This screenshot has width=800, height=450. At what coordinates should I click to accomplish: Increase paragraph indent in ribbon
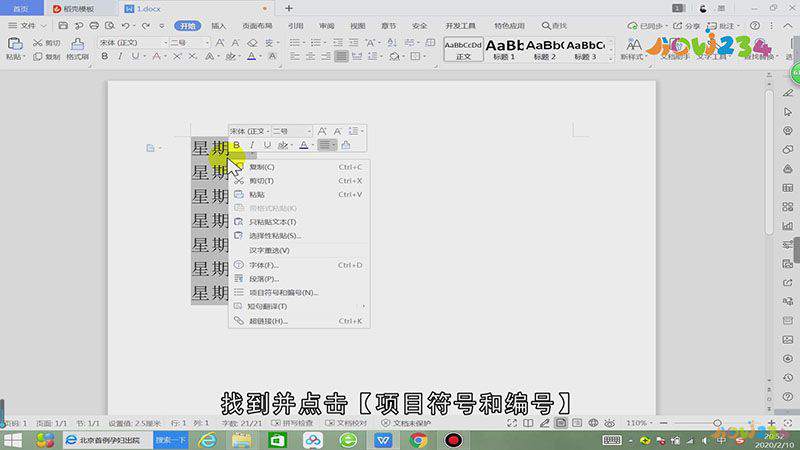coord(354,43)
